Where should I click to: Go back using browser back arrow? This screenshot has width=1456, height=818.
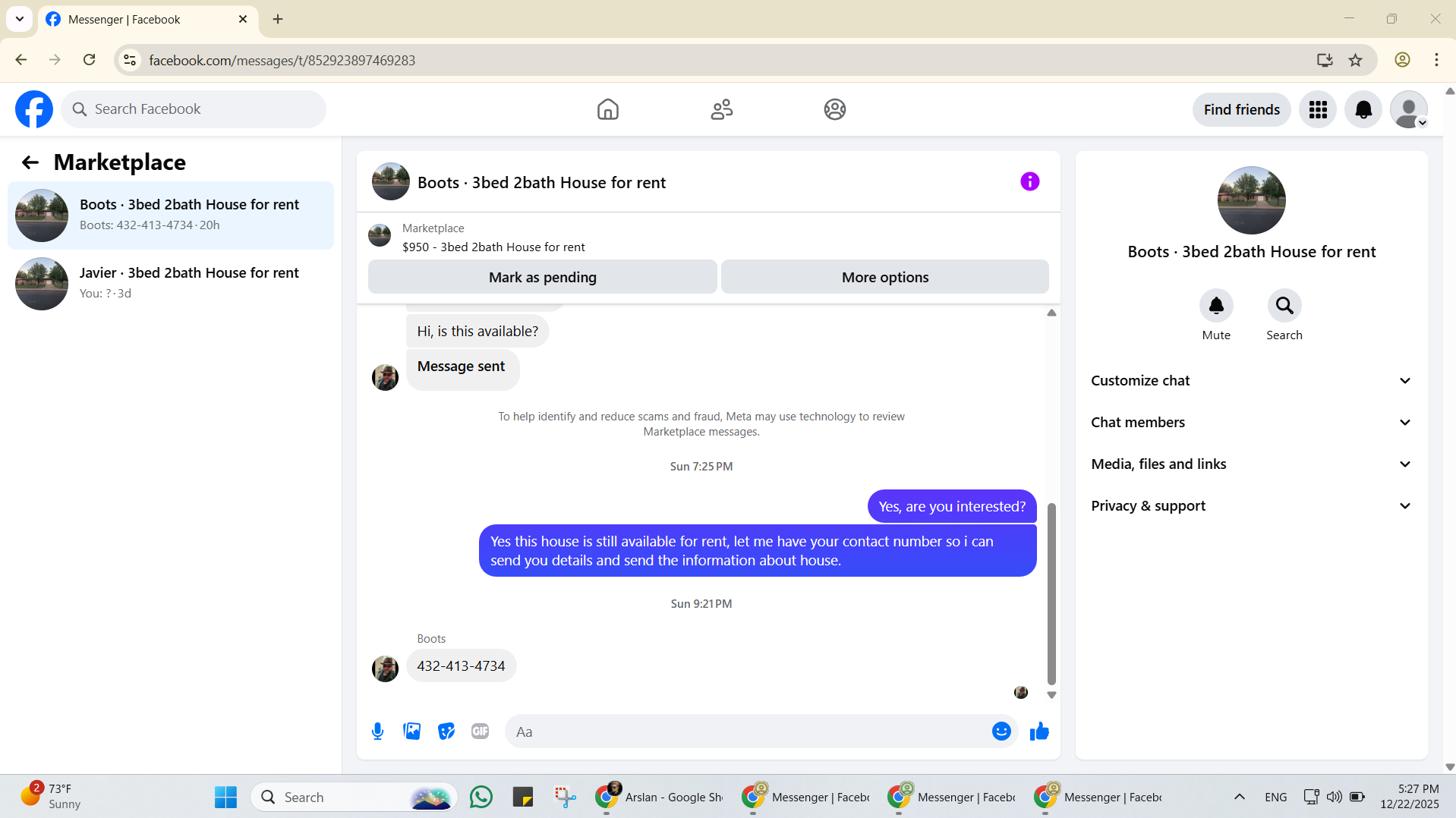point(21,60)
